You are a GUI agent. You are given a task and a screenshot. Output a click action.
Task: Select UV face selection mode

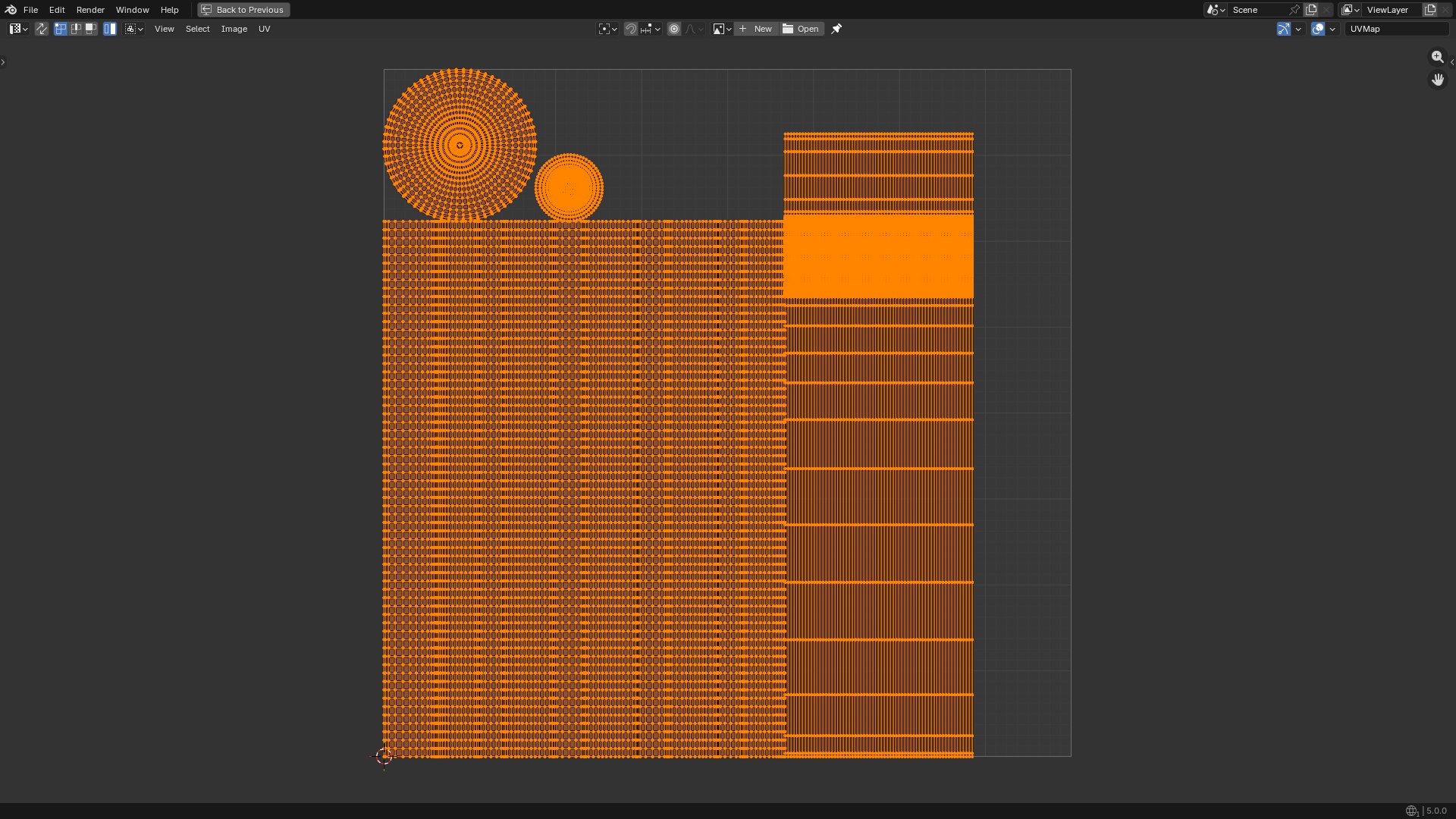[91, 29]
